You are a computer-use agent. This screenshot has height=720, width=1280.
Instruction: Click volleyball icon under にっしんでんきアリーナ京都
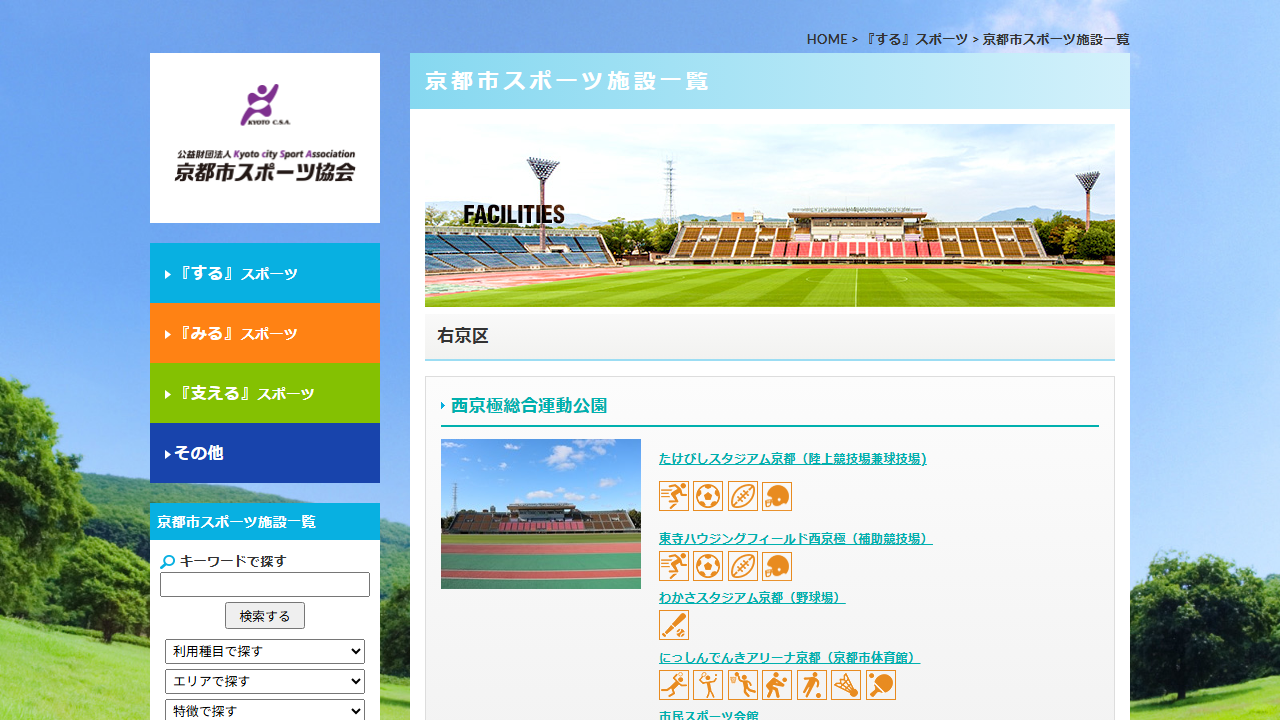tap(777, 685)
